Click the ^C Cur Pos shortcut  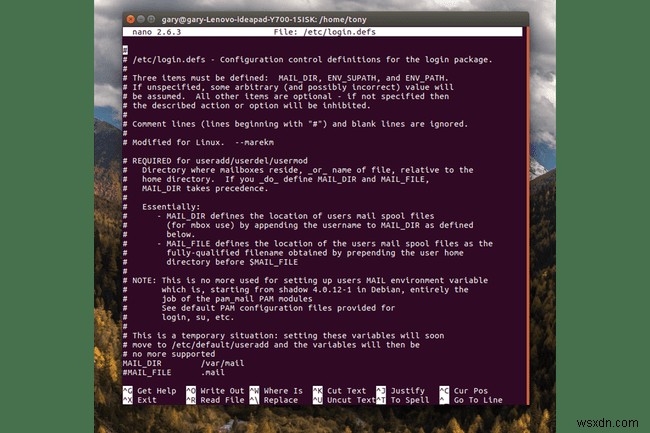click(x=464, y=391)
